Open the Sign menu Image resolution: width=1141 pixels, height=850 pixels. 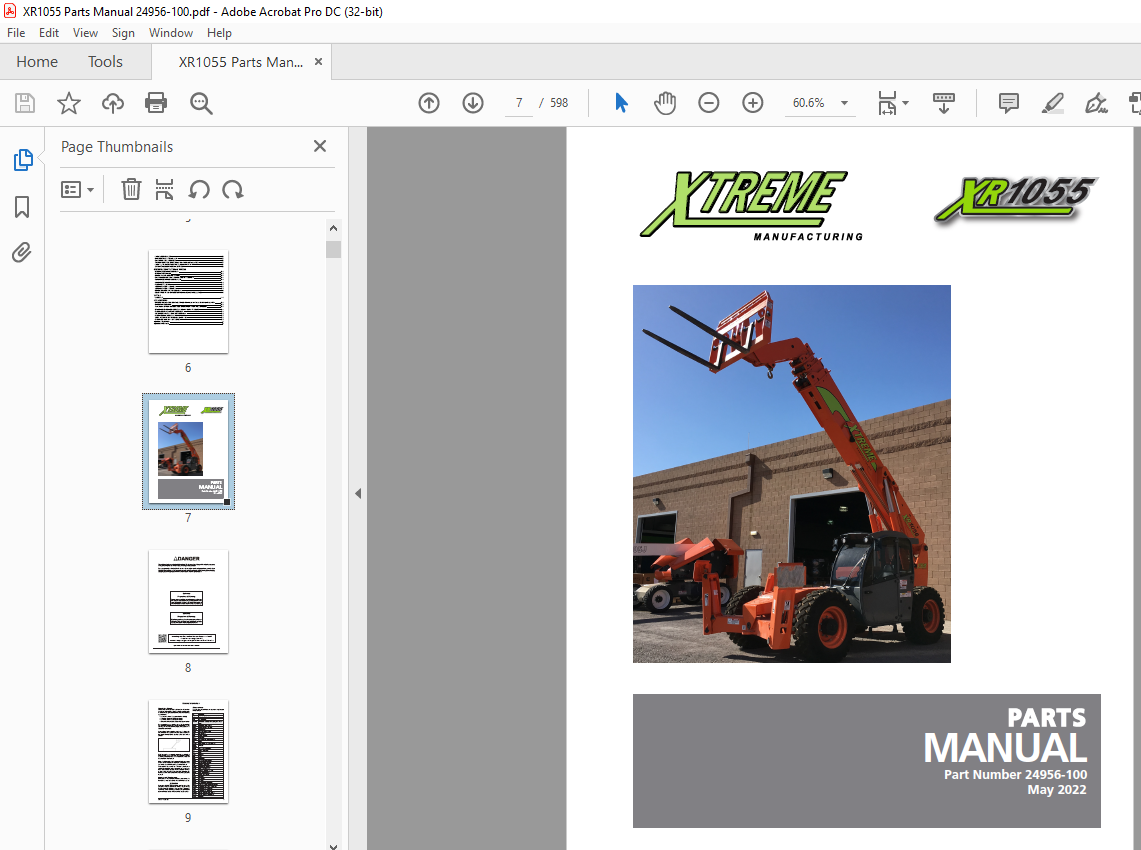coord(123,33)
